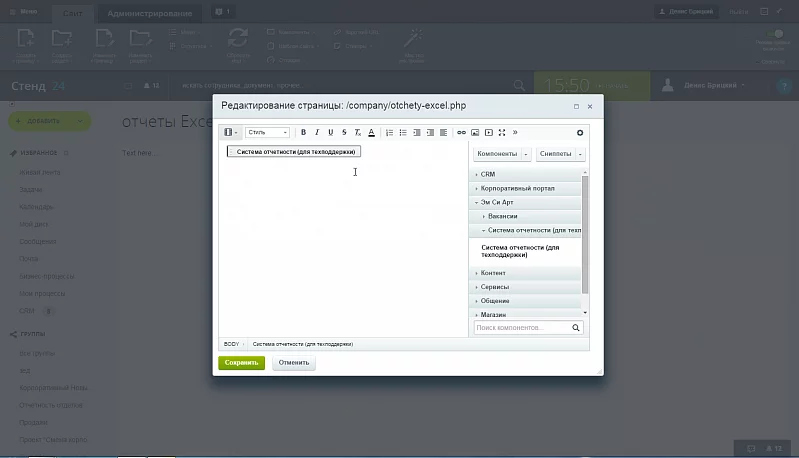Click the underline formatting icon
This screenshot has width=799, height=458.
[331, 132]
